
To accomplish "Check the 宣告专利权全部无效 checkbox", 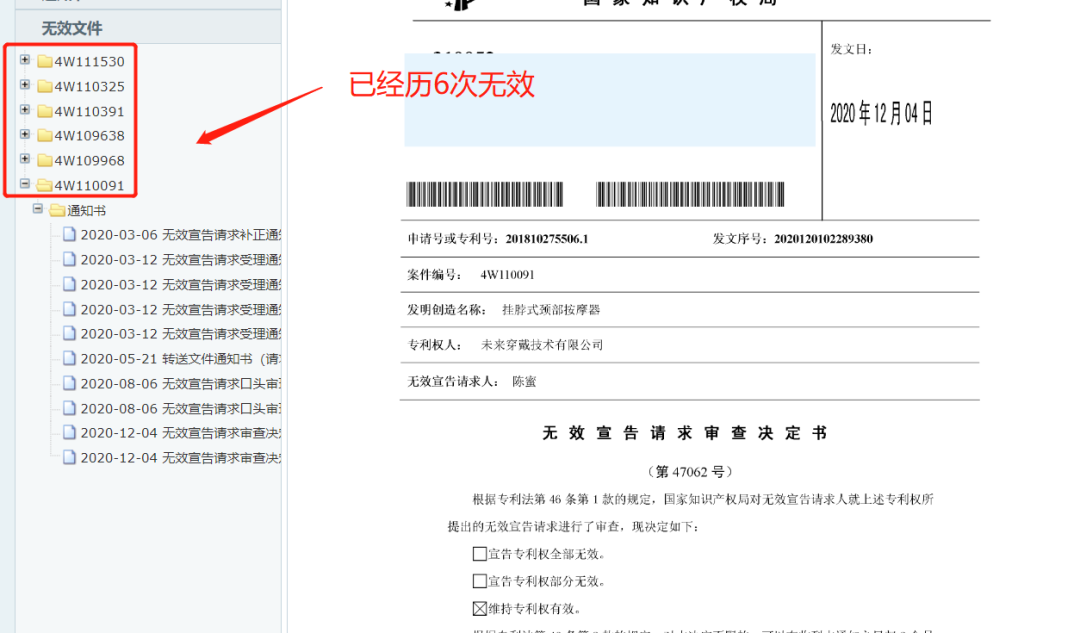I will click(x=480, y=555).
